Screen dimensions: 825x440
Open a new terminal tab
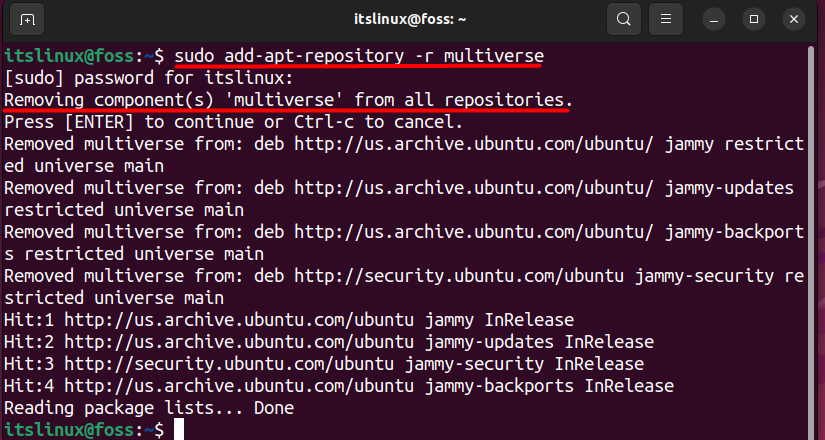[27, 20]
